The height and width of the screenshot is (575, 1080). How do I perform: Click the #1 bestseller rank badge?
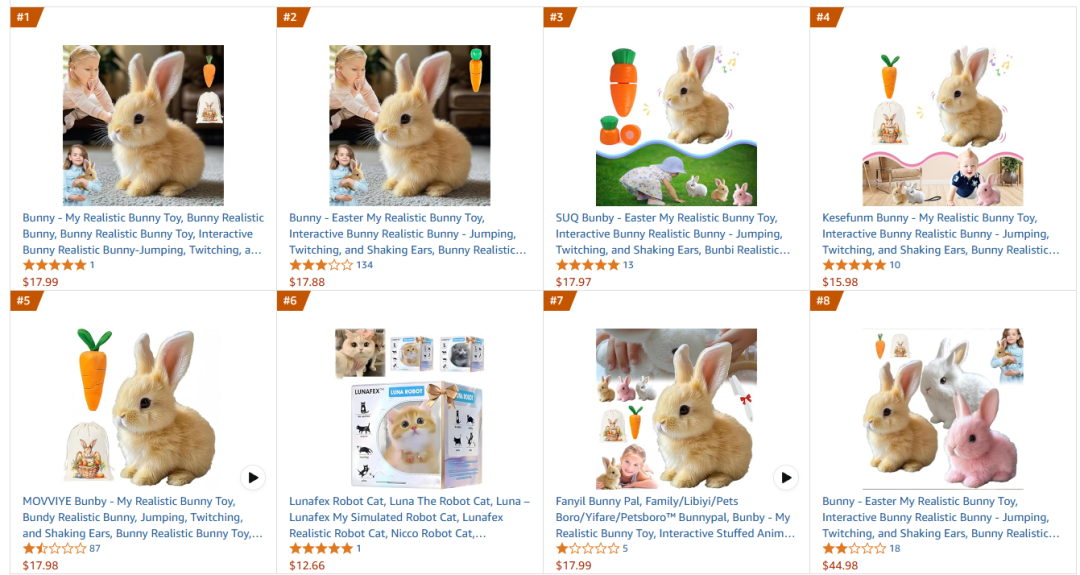[x=24, y=17]
